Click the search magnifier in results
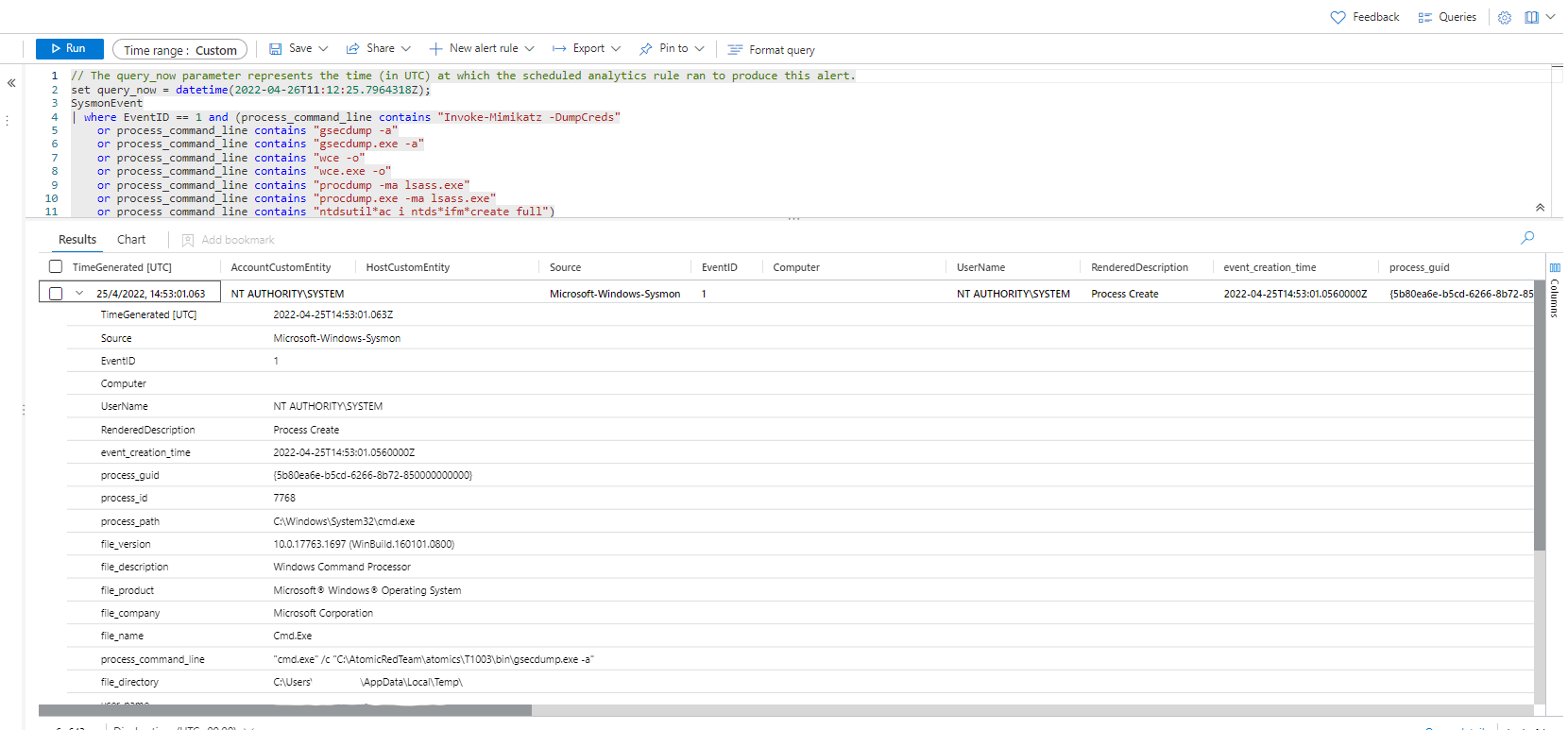This screenshot has height=730, width=1568. 1527,238
